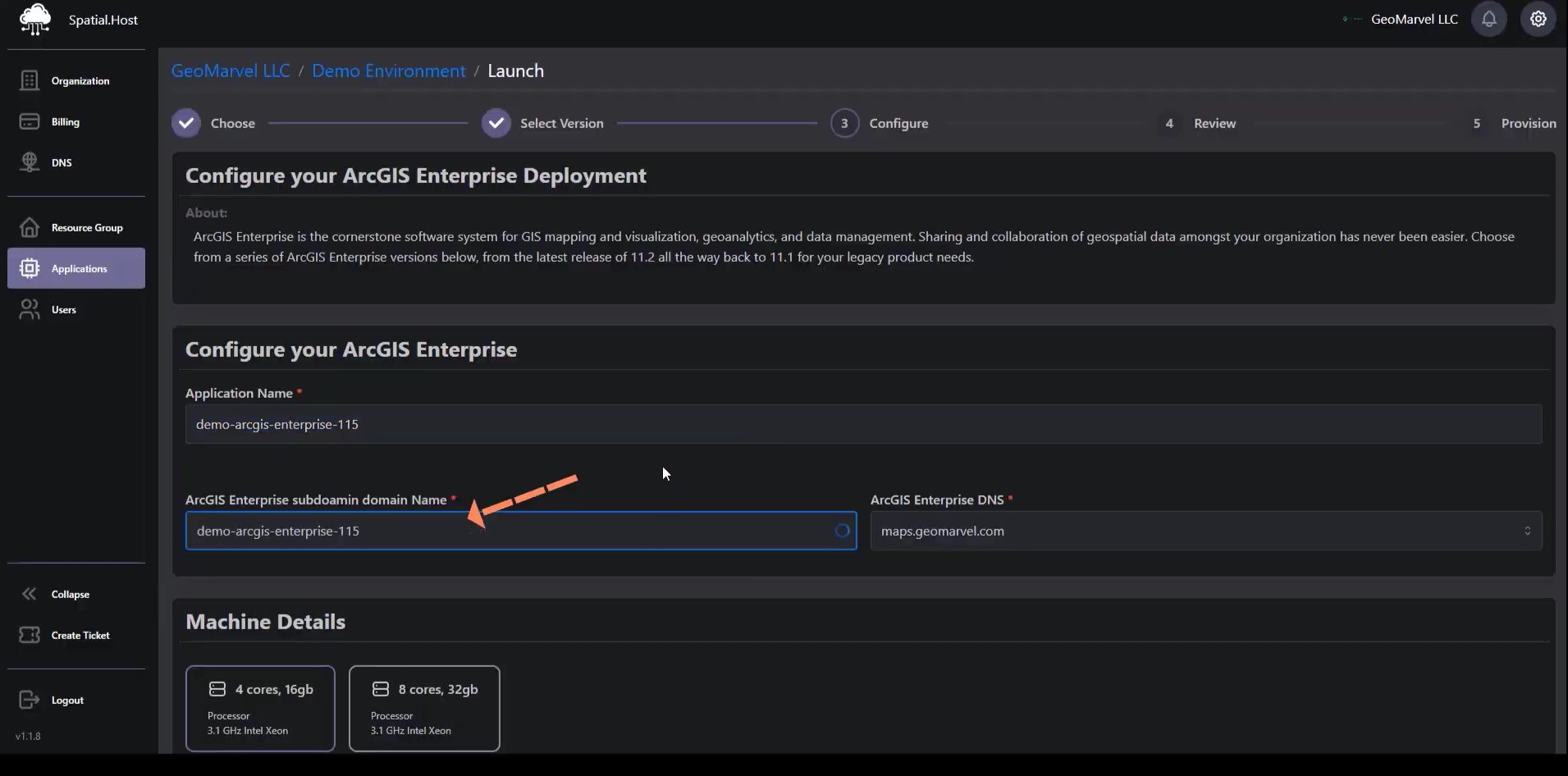This screenshot has height=776, width=1568.
Task: Select the 4 cores, 16gb machine
Action: pyautogui.click(x=260, y=708)
